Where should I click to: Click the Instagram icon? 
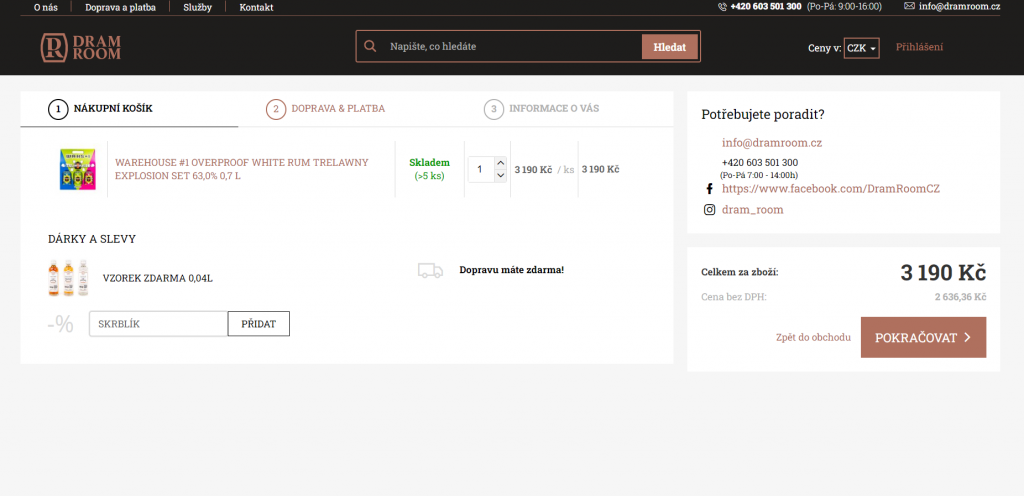tap(709, 209)
